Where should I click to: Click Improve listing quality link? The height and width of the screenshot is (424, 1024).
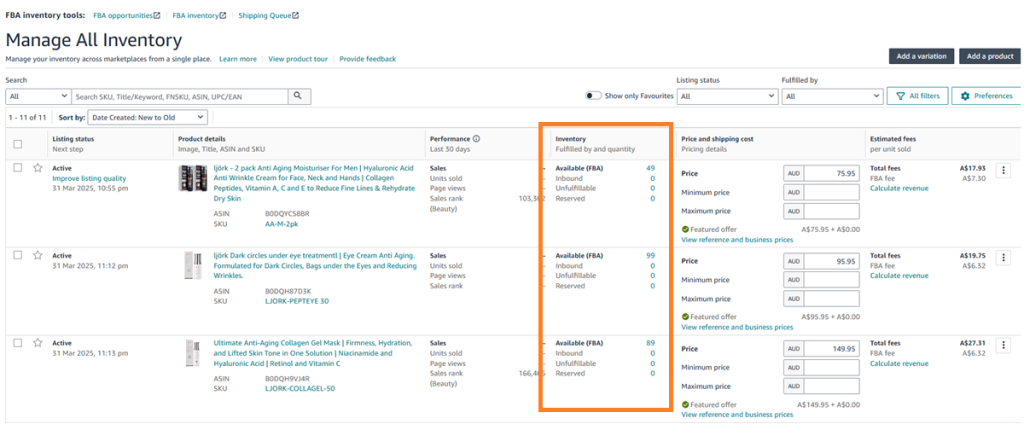coord(89,178)
